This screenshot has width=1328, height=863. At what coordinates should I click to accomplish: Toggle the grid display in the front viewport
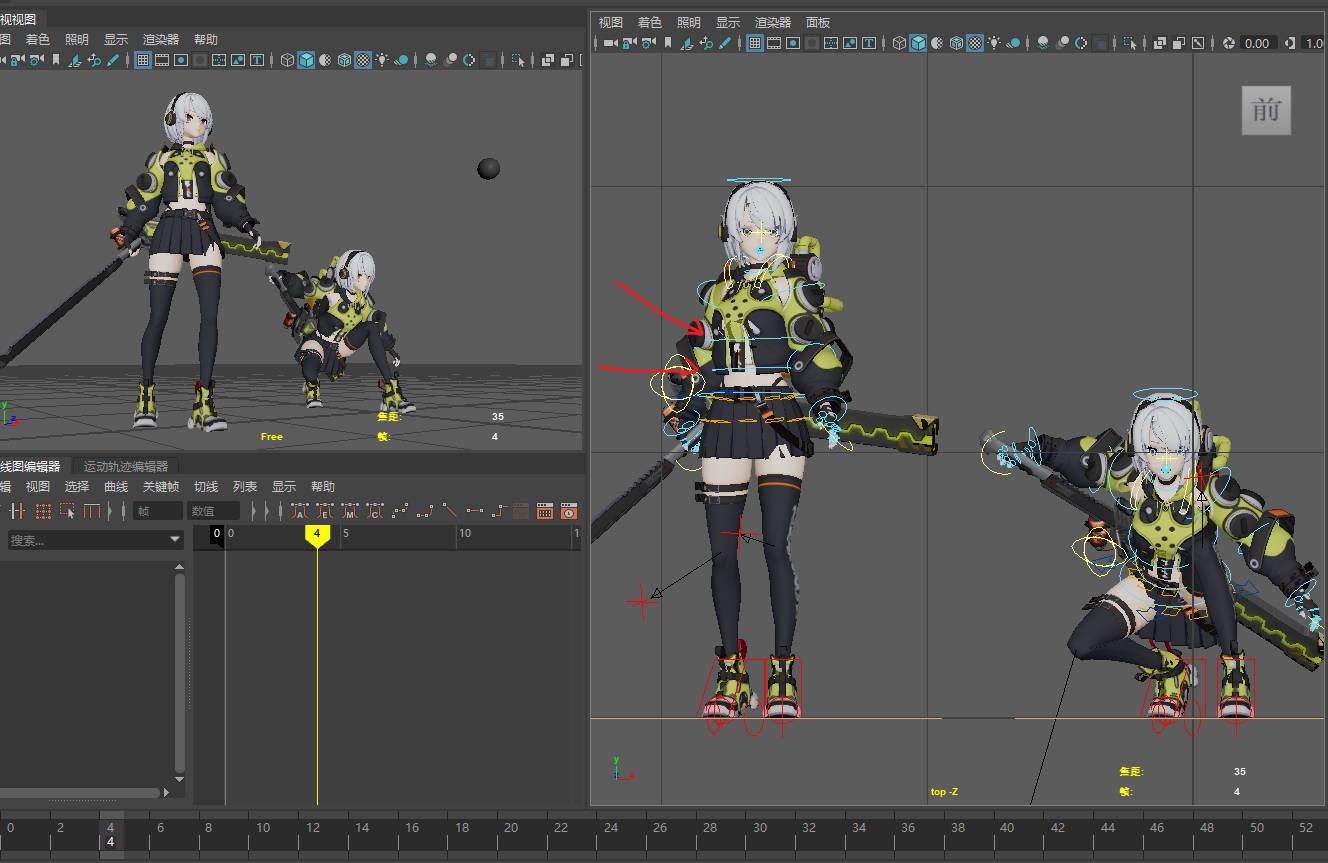755,43
